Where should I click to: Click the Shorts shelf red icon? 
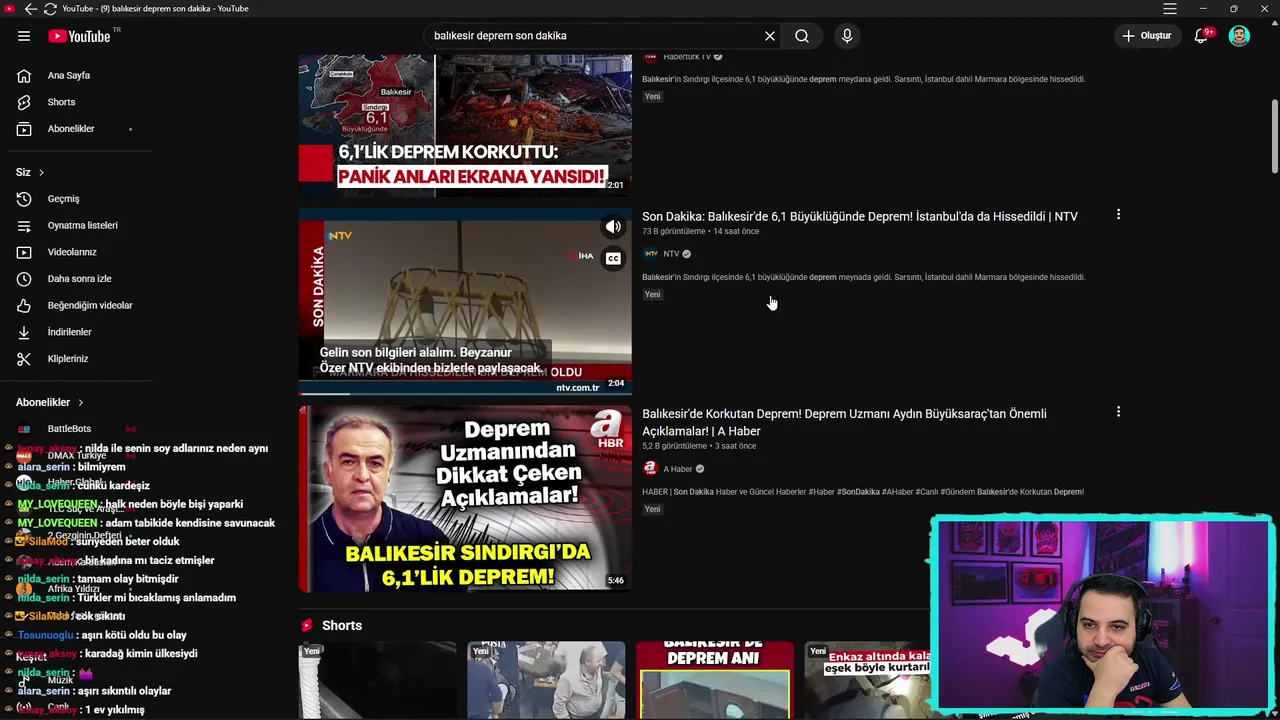307,625
